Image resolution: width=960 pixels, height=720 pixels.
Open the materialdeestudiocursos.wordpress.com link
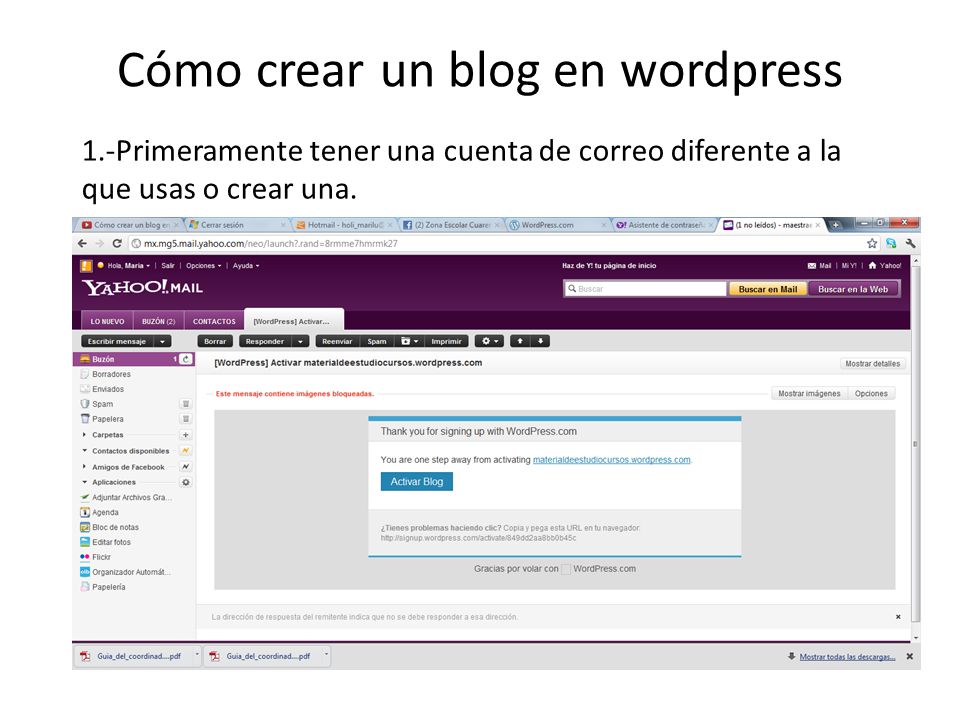612,460
